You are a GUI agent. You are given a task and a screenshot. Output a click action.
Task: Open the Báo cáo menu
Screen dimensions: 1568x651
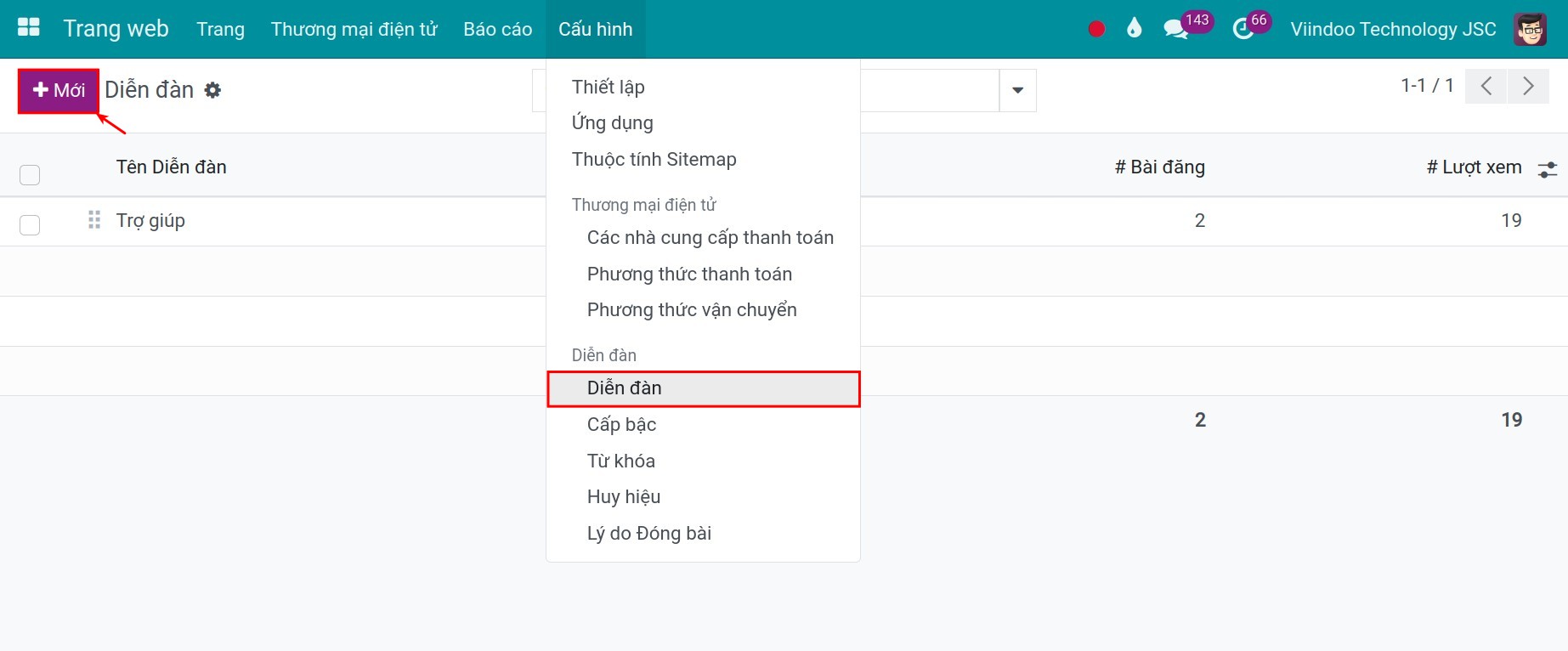pyautogui.click(x=498, y=29)
